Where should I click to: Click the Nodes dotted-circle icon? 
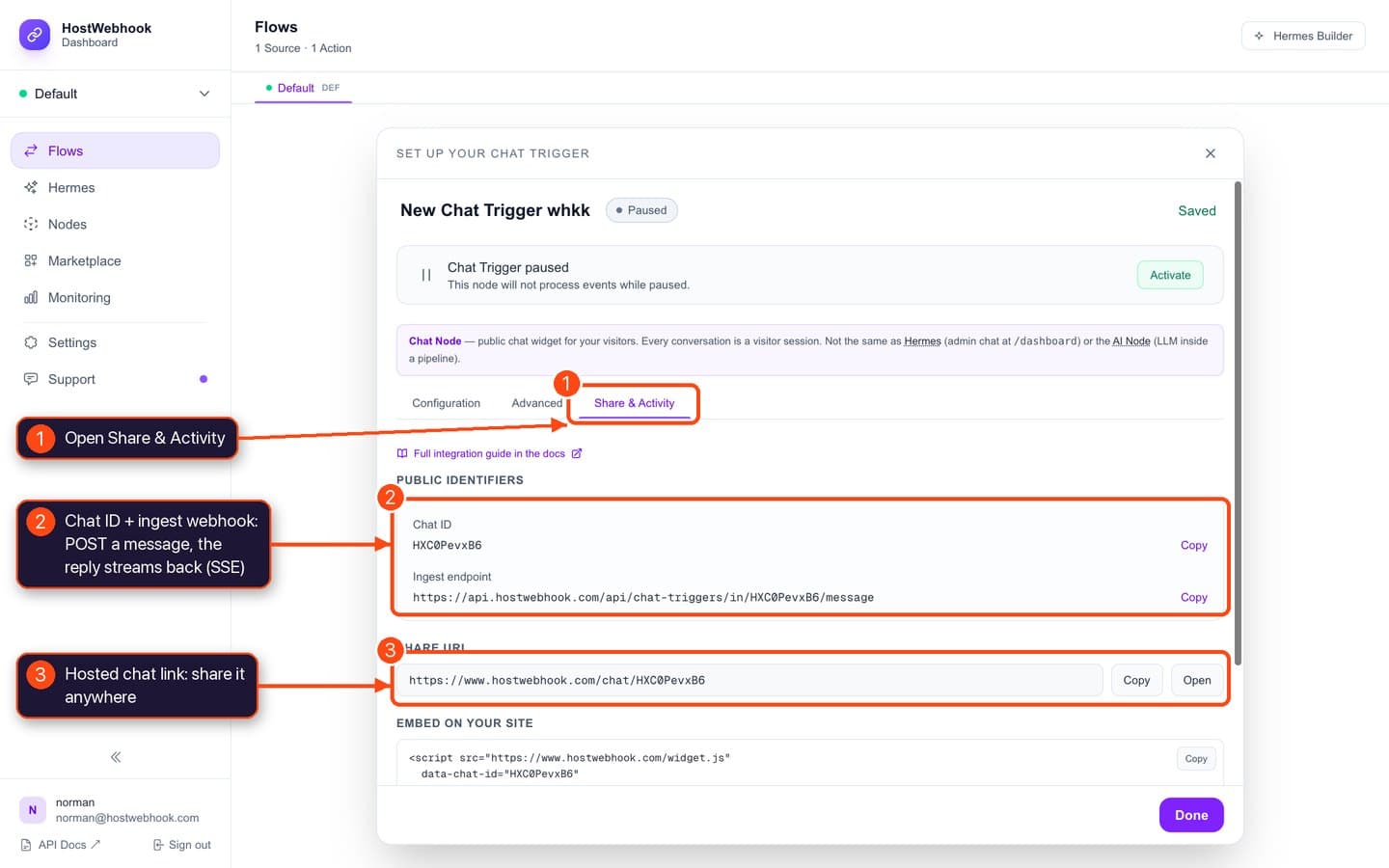point(31,224)
